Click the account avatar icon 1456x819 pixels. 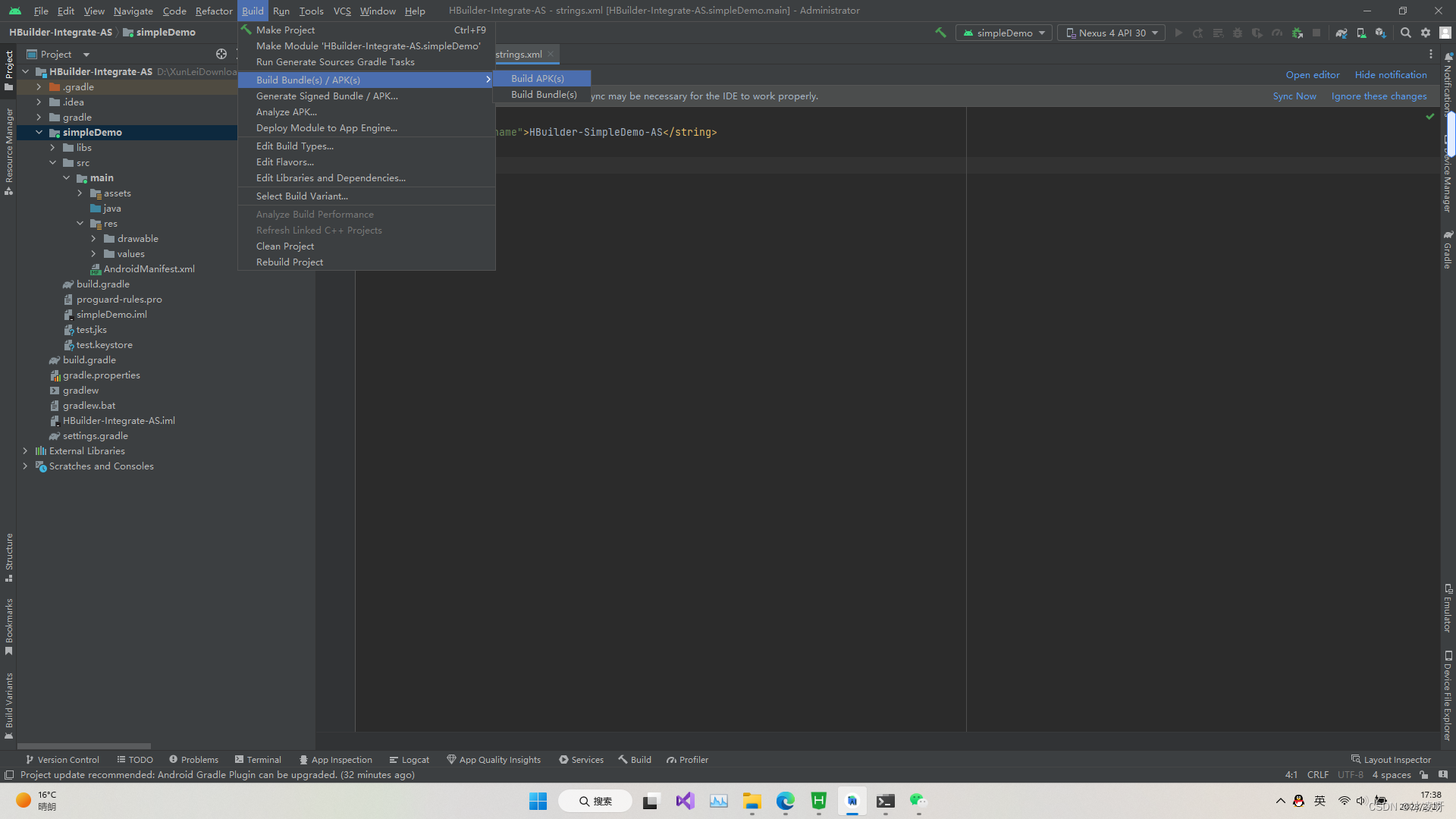1445,33
